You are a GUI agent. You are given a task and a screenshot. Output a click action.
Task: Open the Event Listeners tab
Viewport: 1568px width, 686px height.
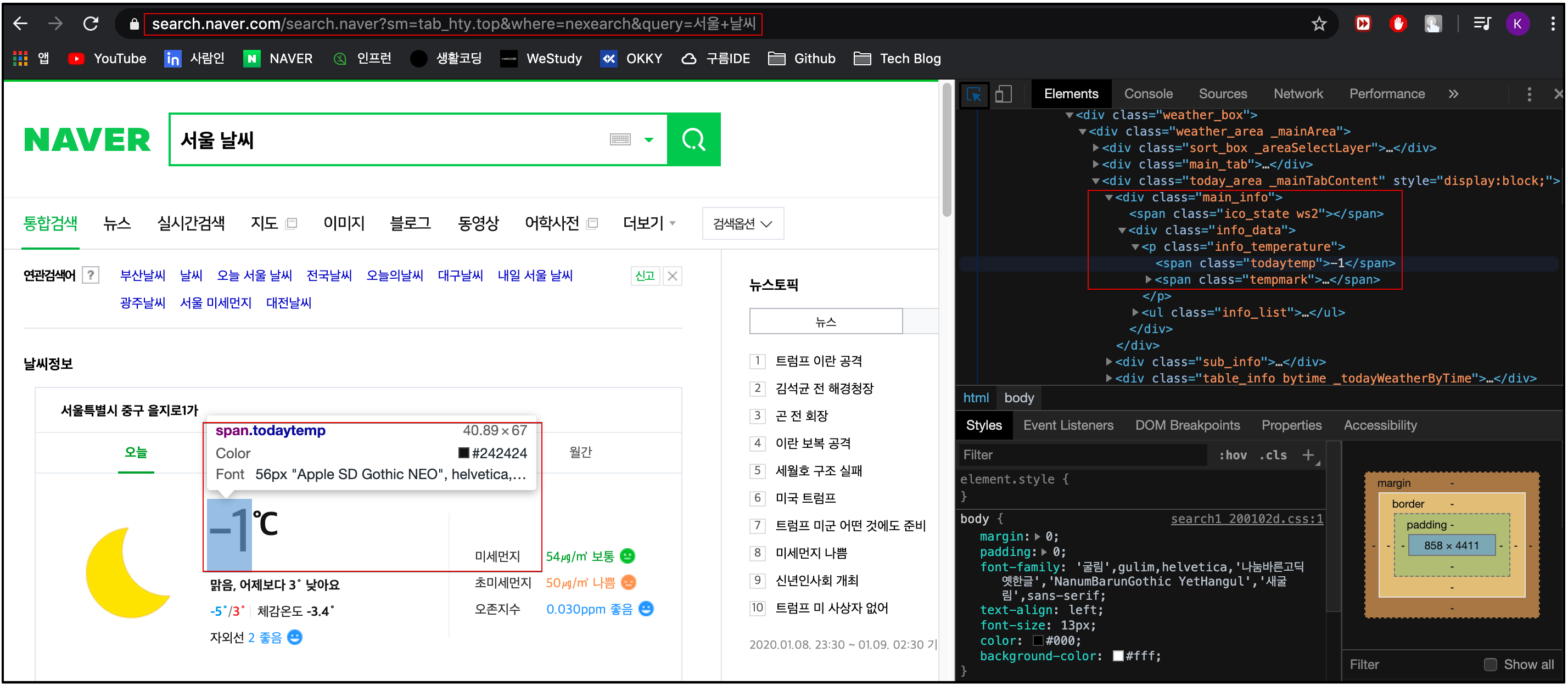[1068, 425]
